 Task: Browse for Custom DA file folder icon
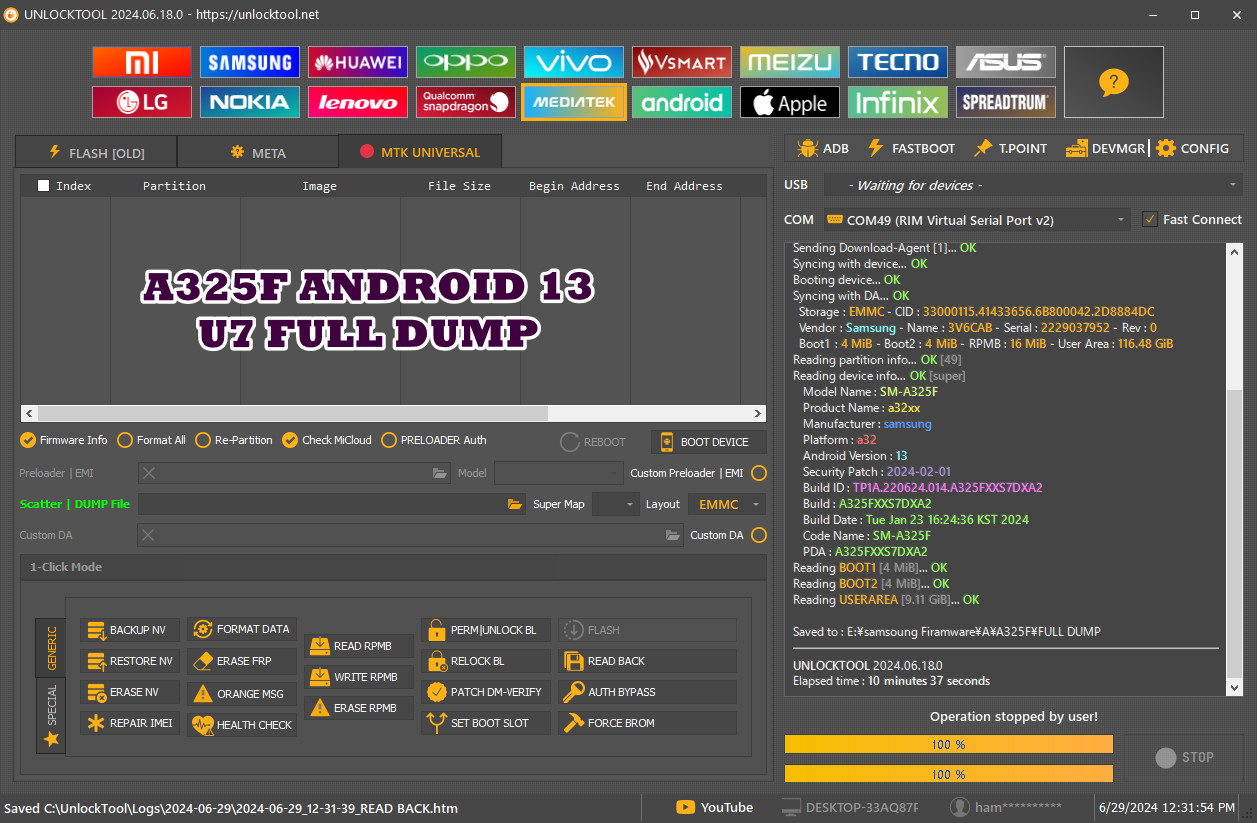(x=673, y=535)
